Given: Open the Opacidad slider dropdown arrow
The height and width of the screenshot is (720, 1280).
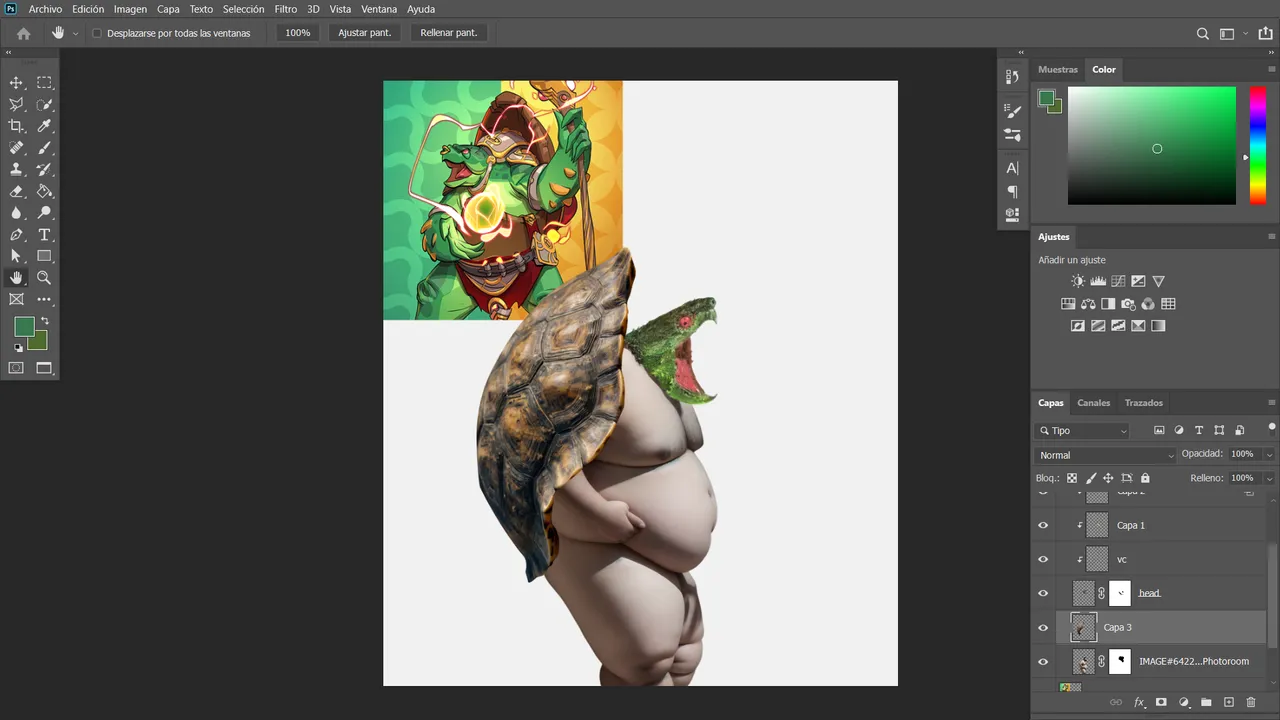Looking at the screenshot, I should pos(1269,454).
